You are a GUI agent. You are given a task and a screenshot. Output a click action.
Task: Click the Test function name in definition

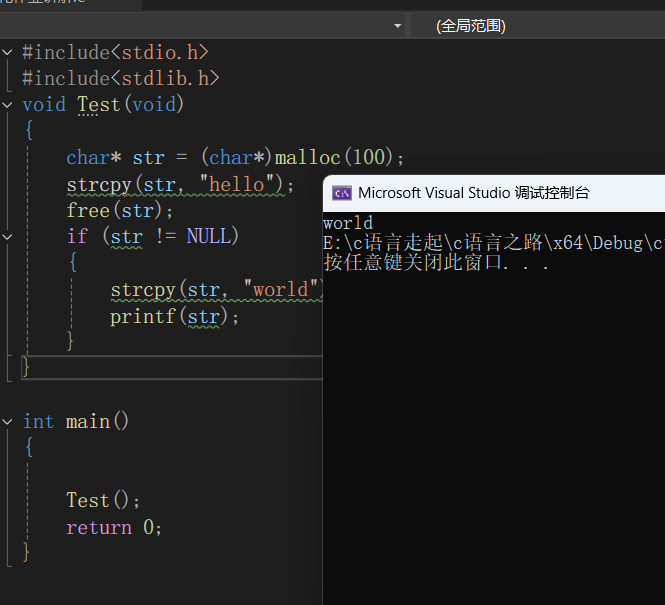99,104
